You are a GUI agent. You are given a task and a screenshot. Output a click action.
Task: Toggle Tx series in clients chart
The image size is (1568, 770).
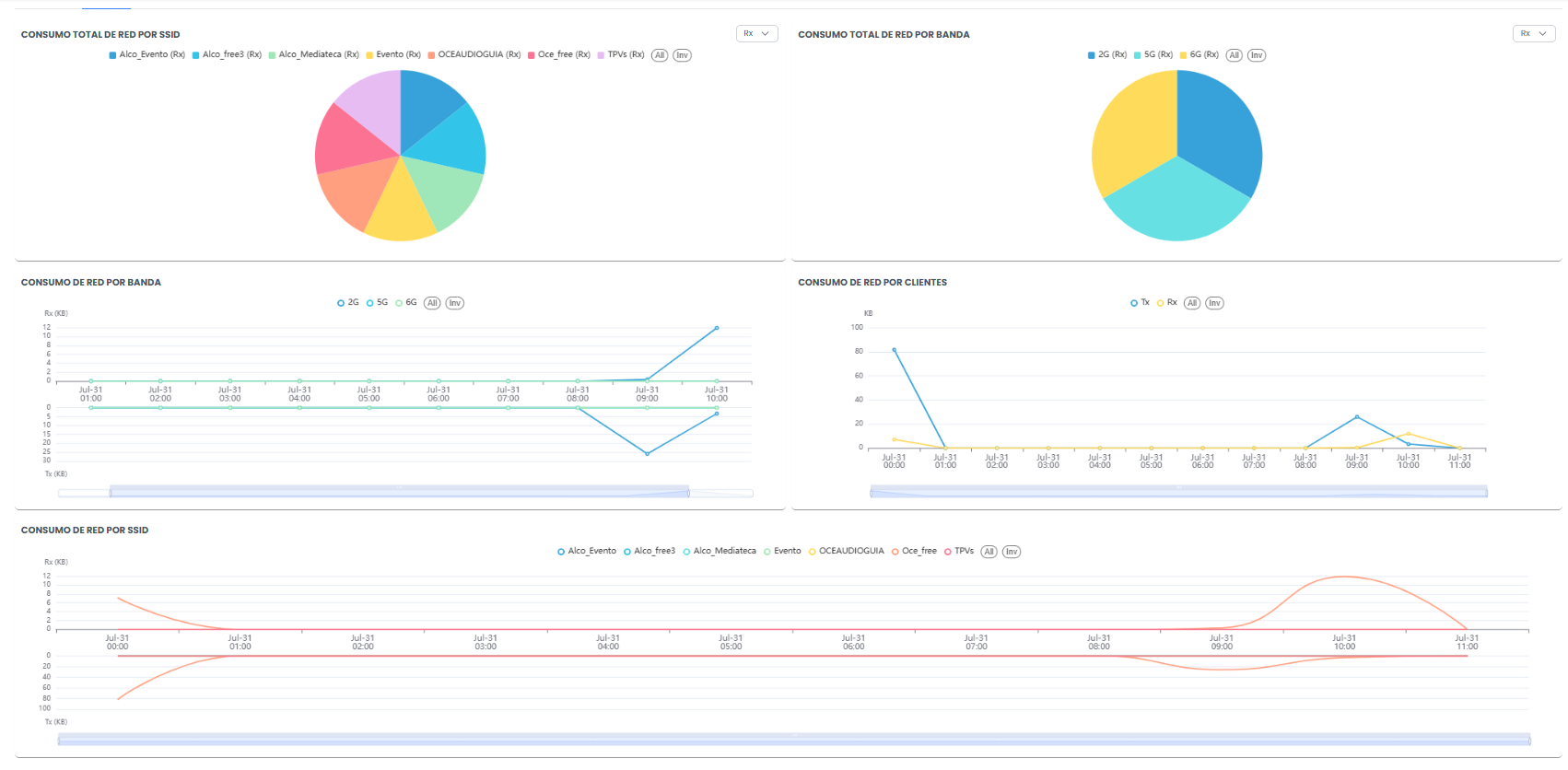pos(1140,303)
